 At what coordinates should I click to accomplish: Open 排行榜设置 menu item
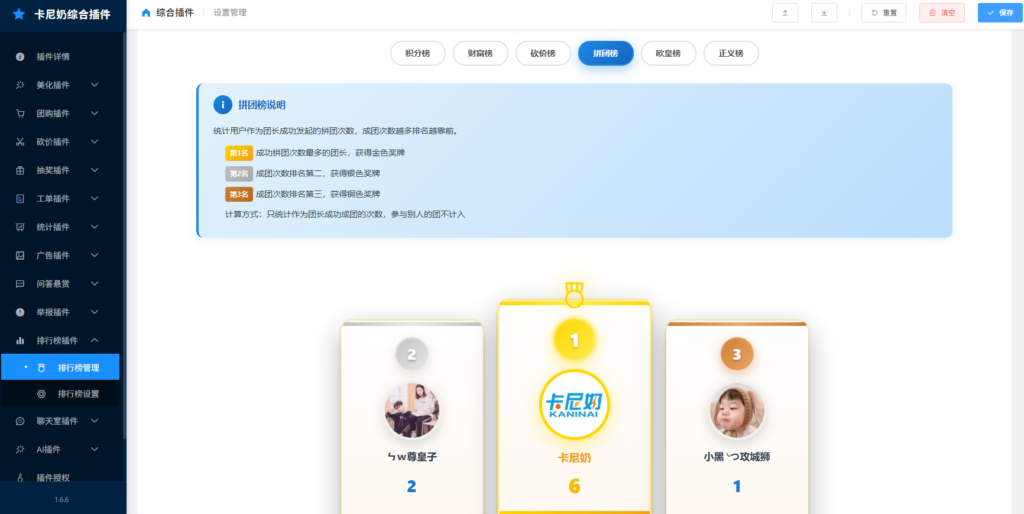tap(60, 394)
